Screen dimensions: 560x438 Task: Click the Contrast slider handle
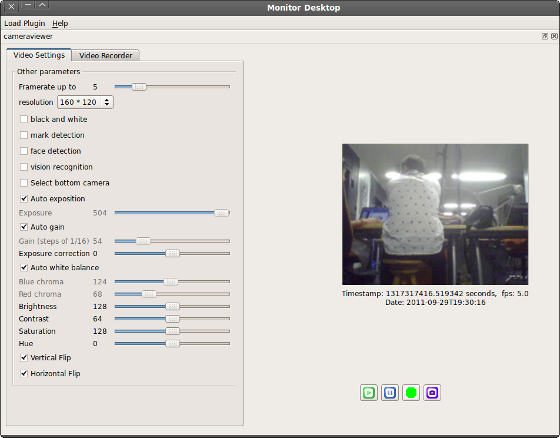point(172,319)
